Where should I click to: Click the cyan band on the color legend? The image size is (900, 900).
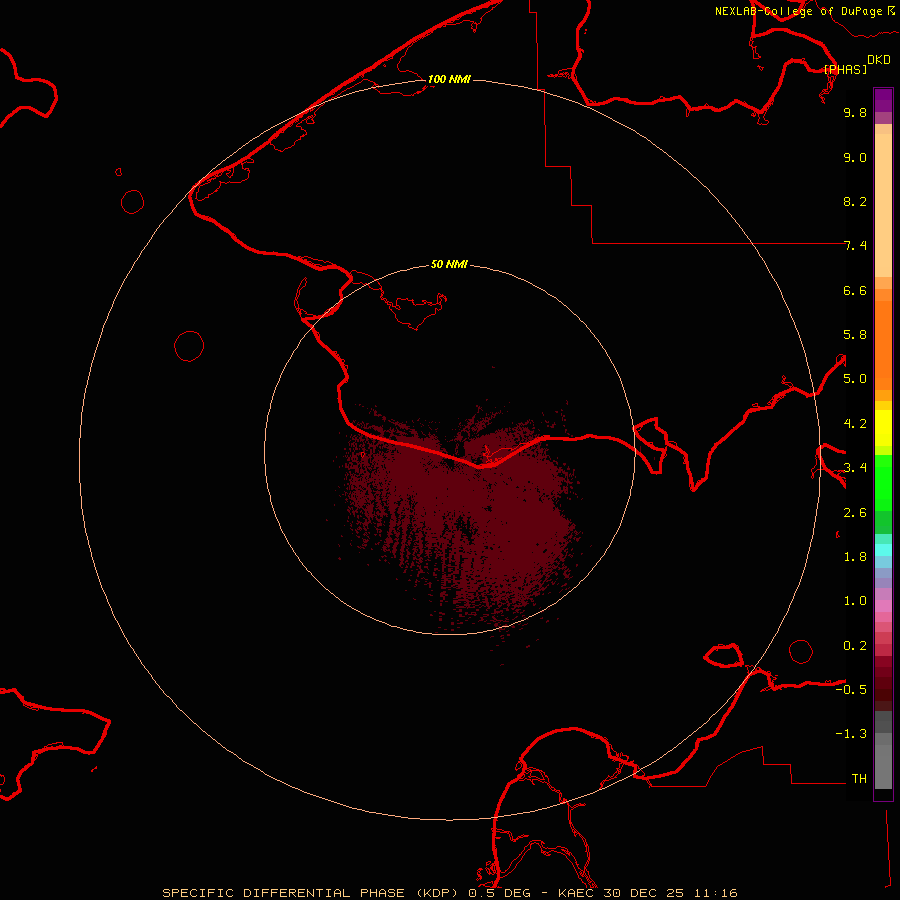click(x=883, y=549)
